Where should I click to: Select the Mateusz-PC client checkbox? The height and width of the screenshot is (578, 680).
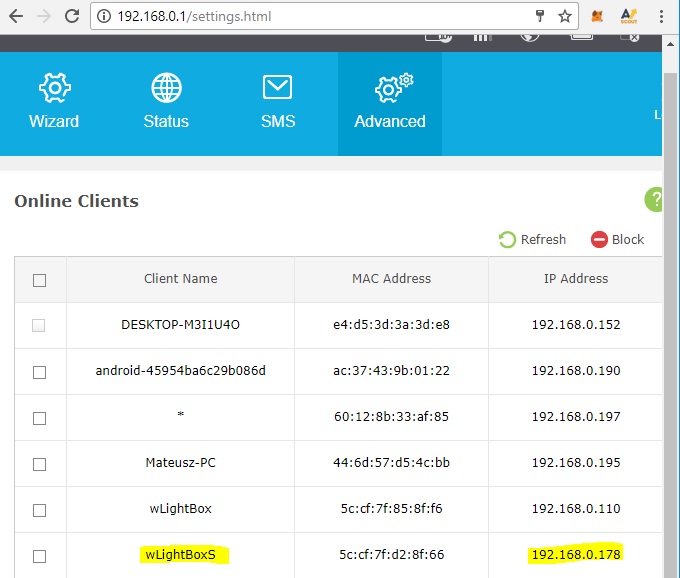(40, 464)
